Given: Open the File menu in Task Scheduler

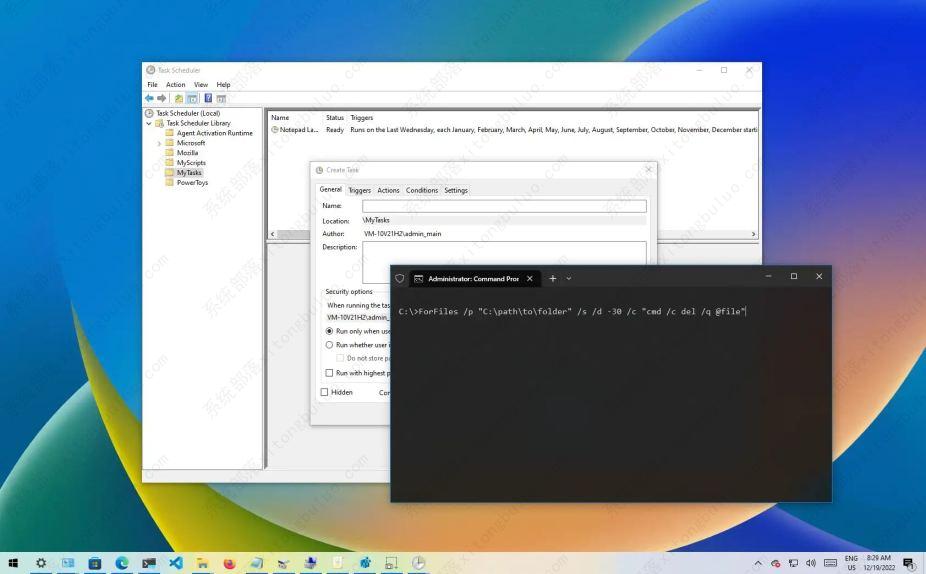Looking at the screenshot, I should tap(152, 84).
